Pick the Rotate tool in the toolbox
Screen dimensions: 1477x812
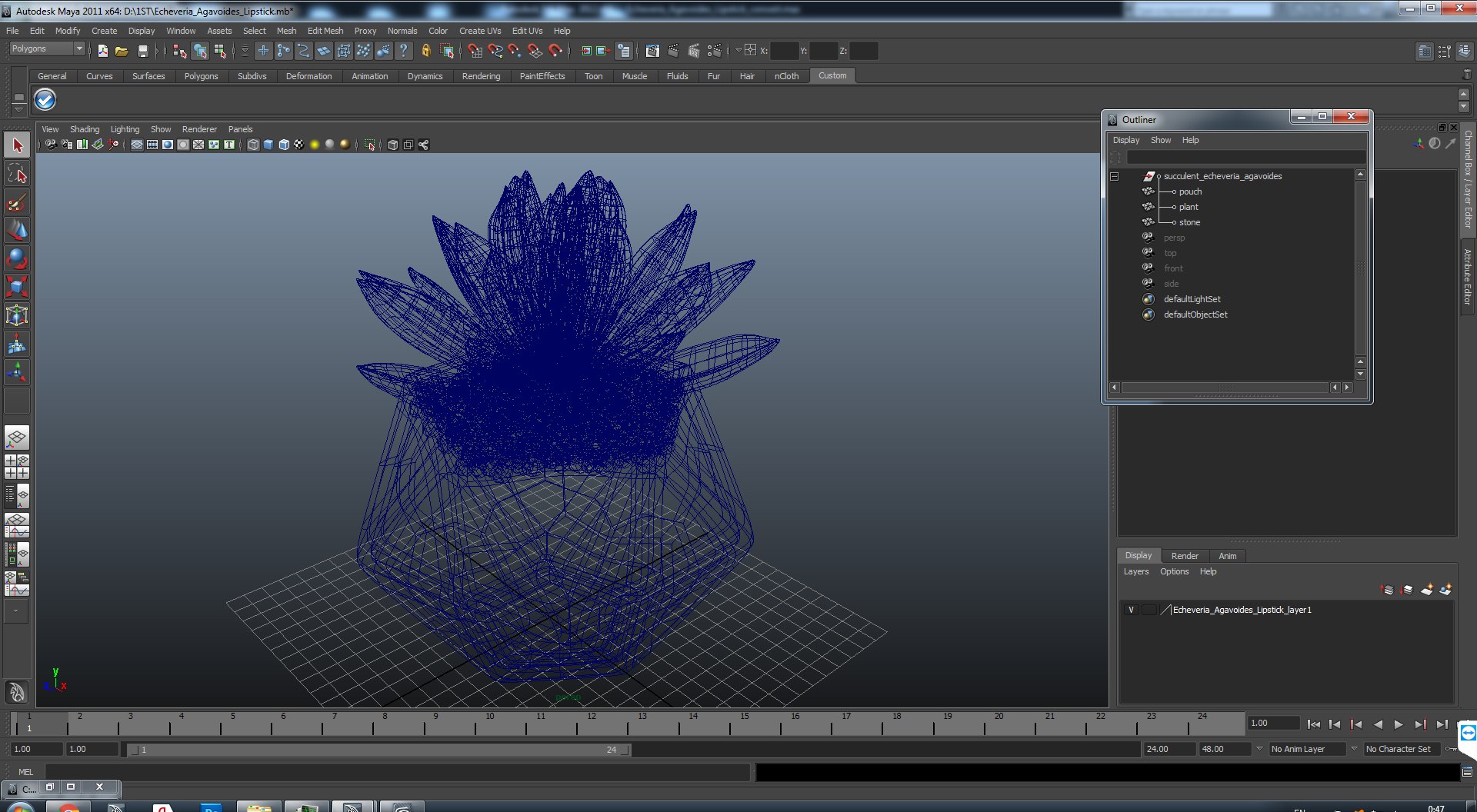coord(17,259)
